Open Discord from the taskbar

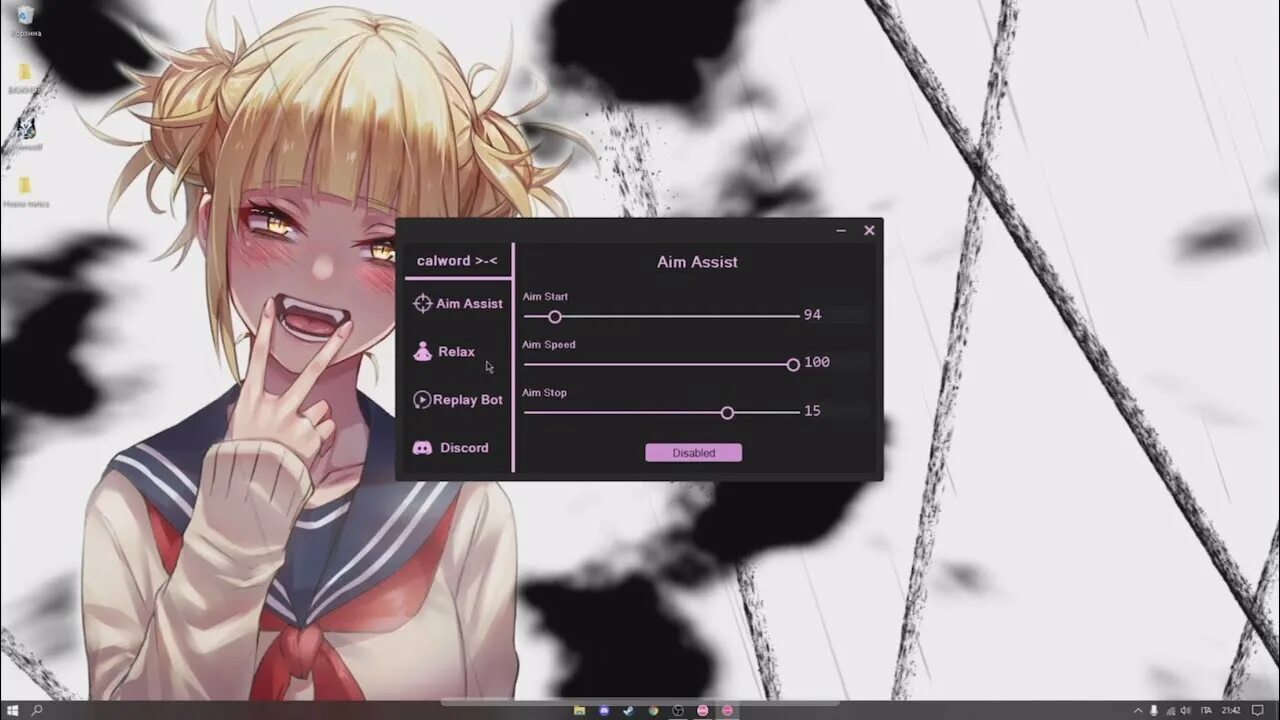(604, 710)
